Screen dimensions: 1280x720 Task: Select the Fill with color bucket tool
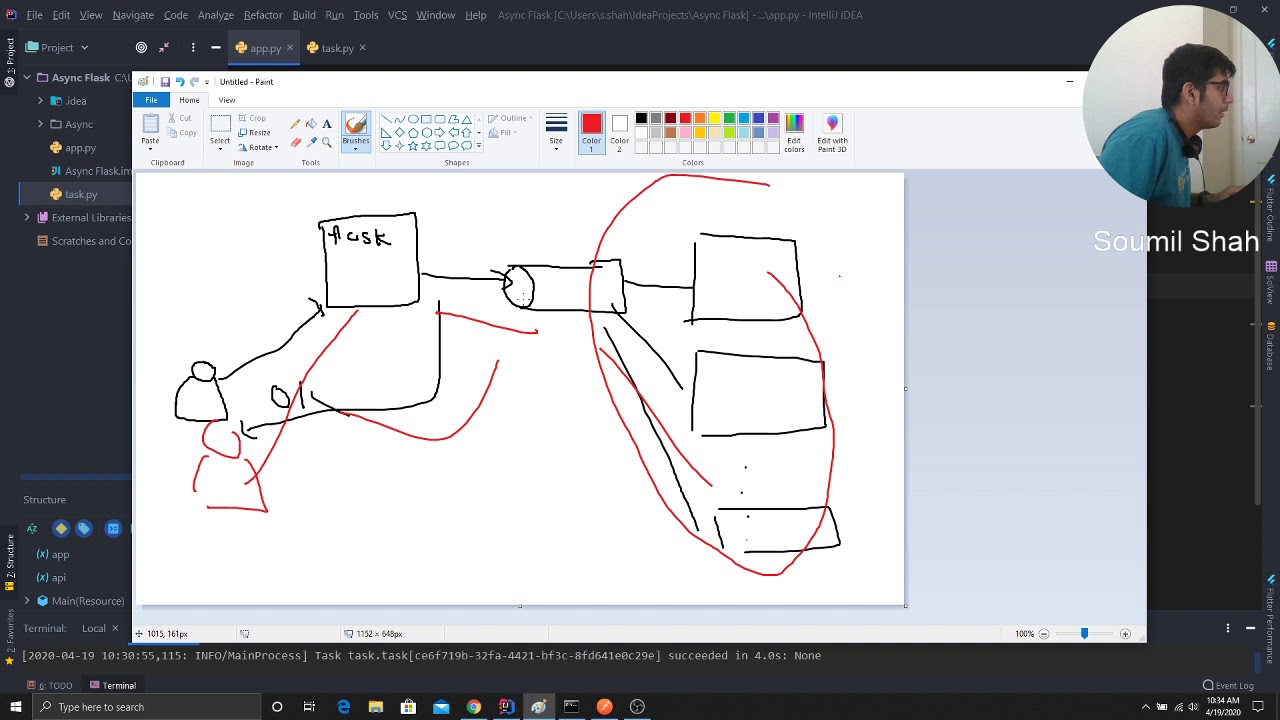(311, 124)
